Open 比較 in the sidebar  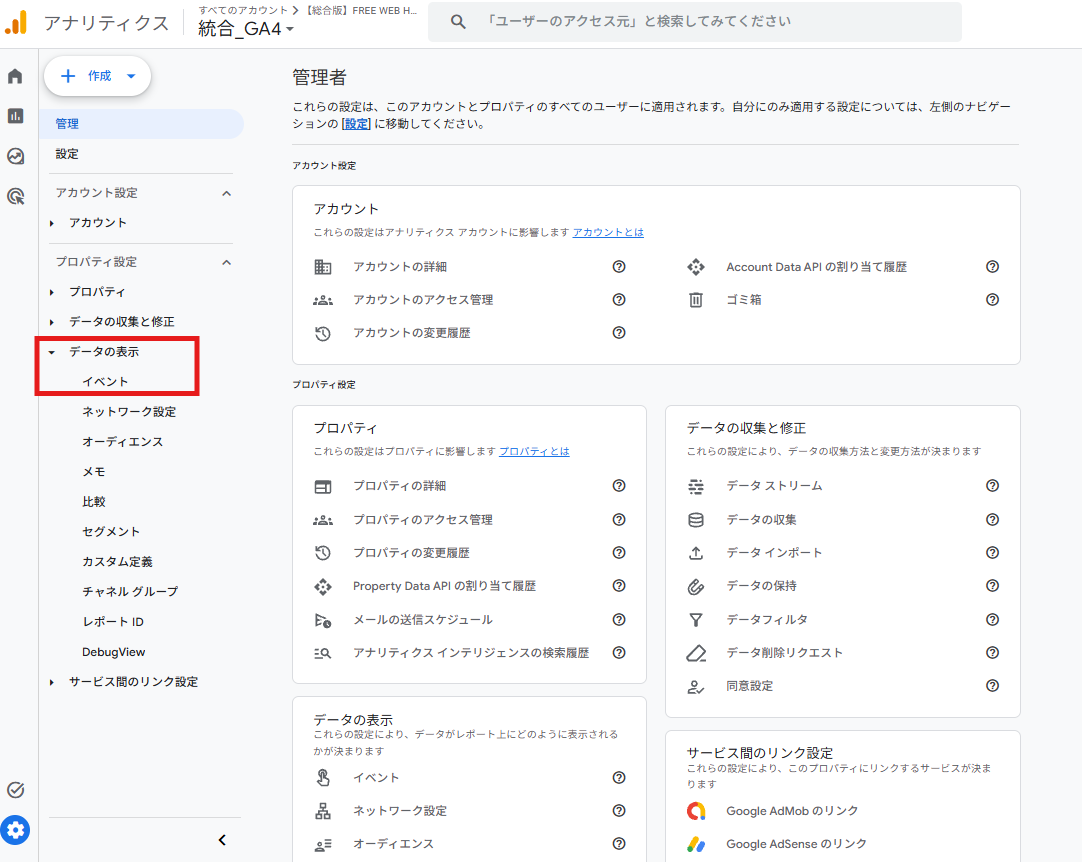(x=94, y=502)
